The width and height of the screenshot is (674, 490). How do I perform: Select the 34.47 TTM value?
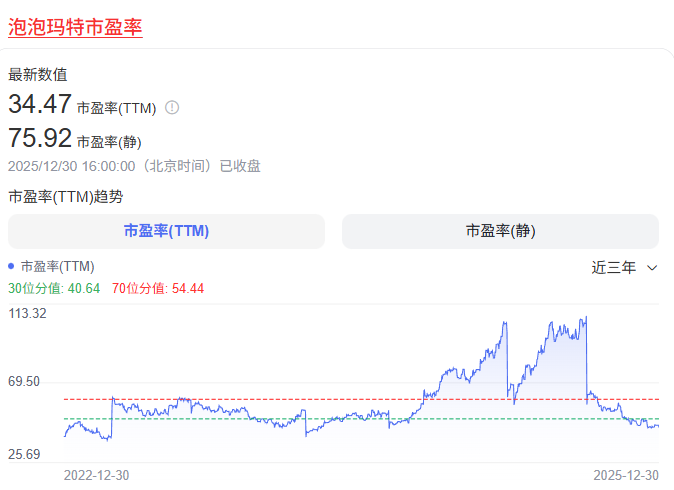39,104
